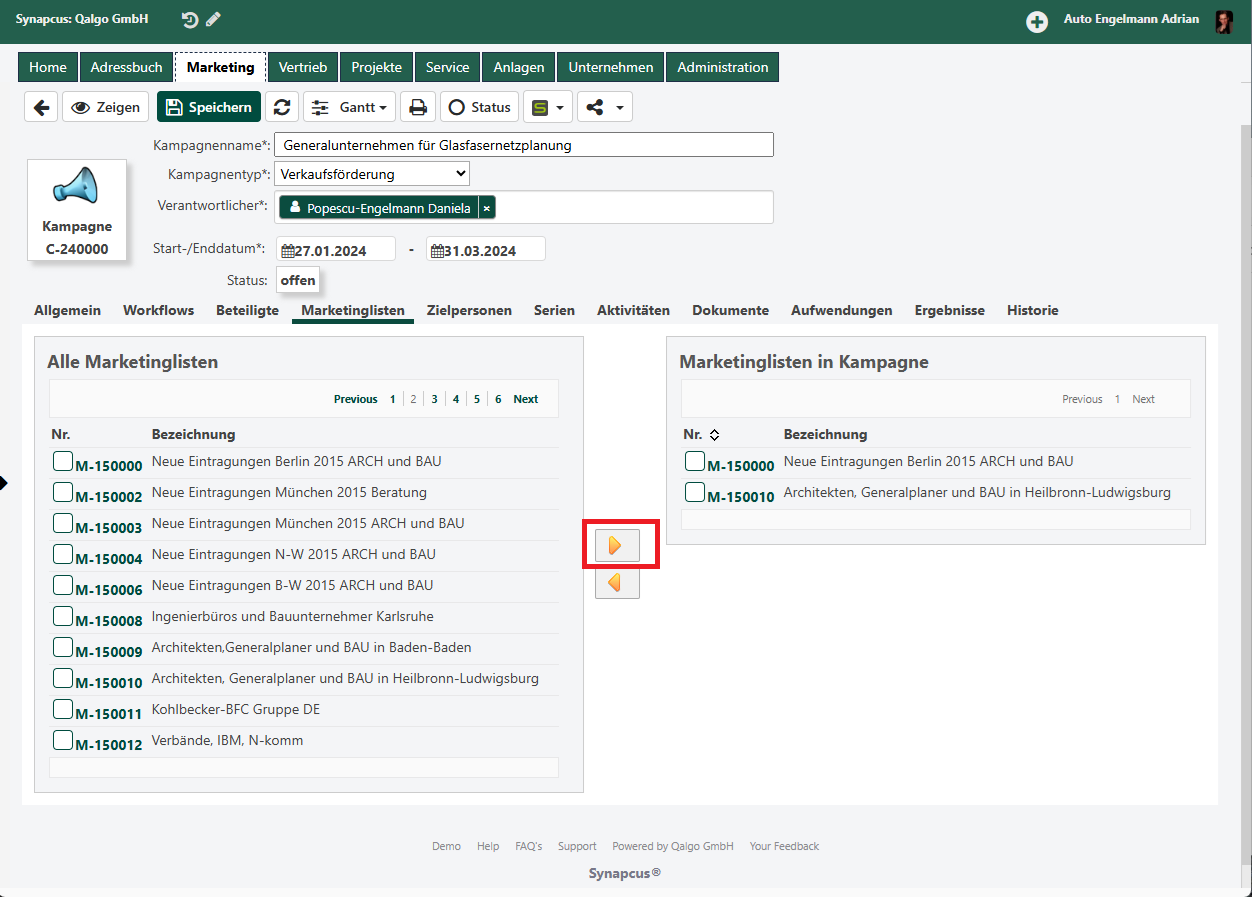
Task: Select M-150010 checkbox in campaign lists
Action: [x=695, y=492]
